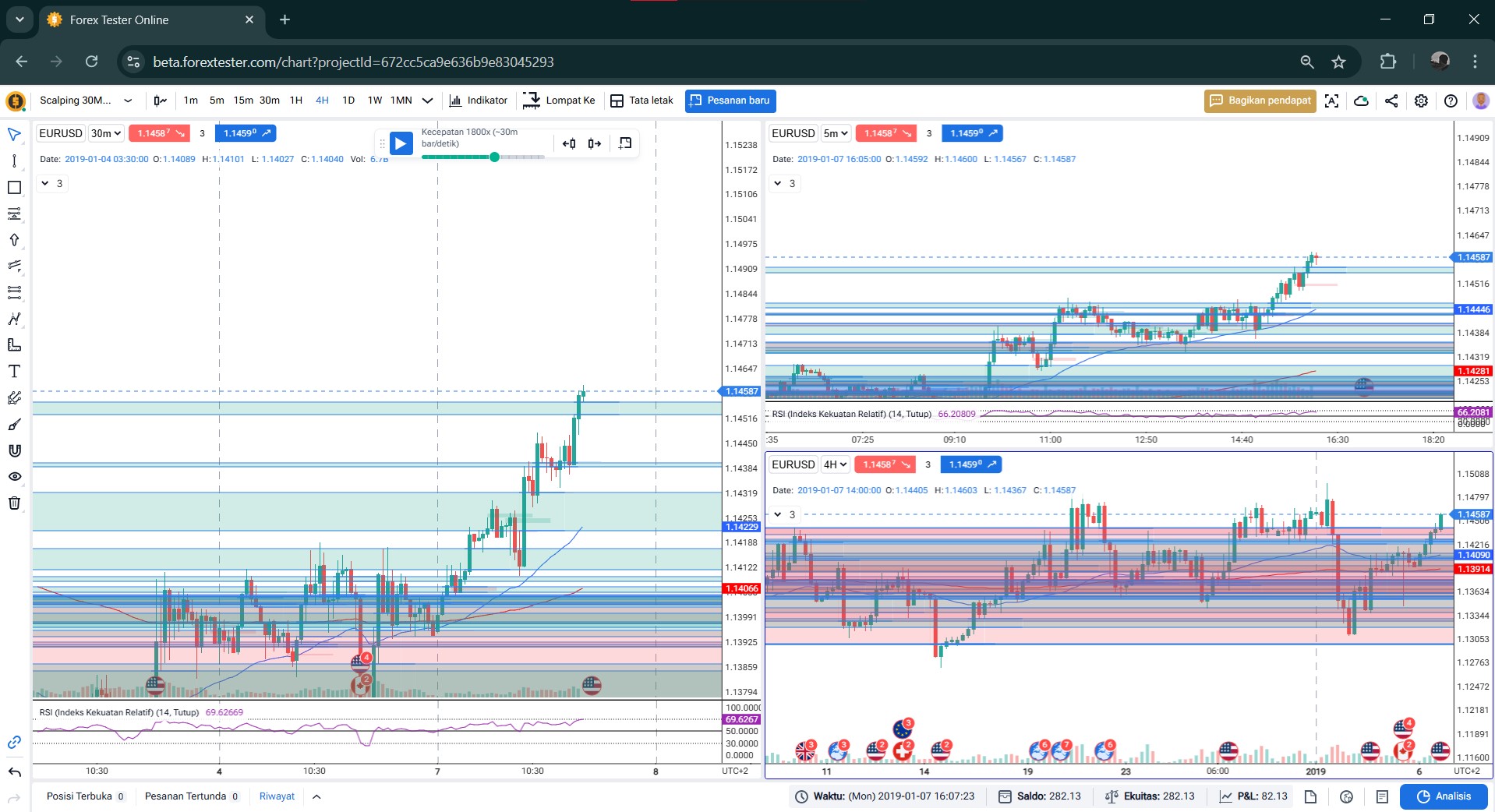Start simulation with the blue play button
The height and width of the screenshot is (812, 1495).
tap(401, 143)
